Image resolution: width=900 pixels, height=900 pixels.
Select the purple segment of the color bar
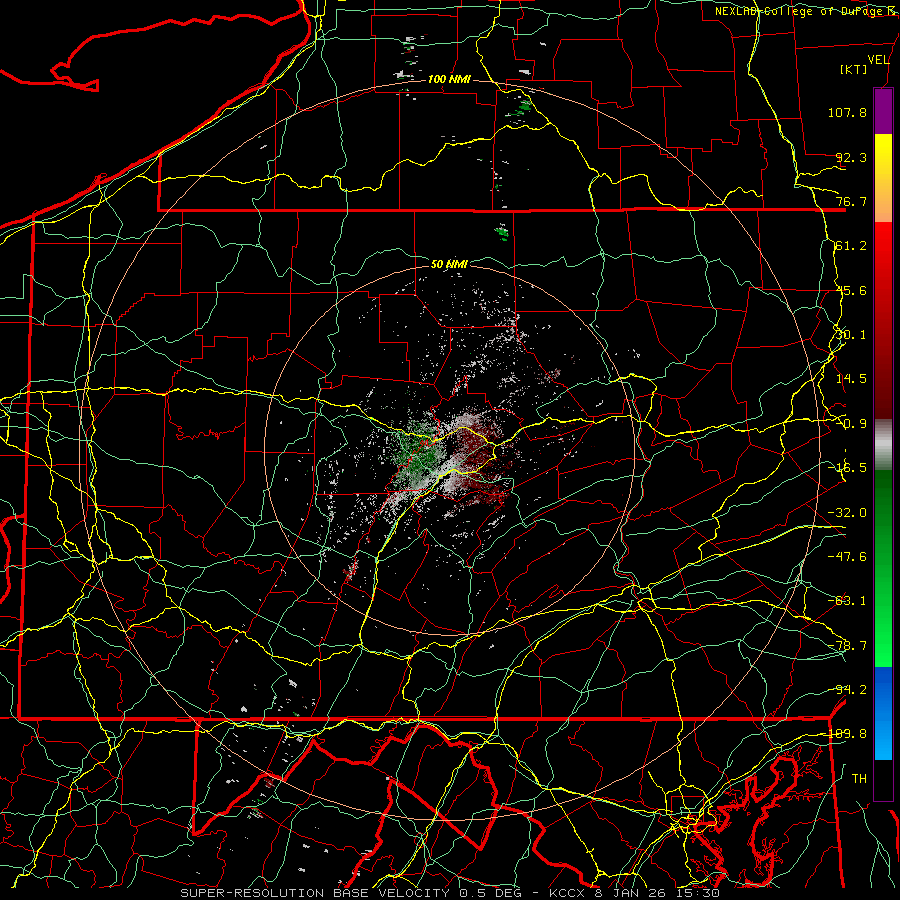tap(883, 111)
